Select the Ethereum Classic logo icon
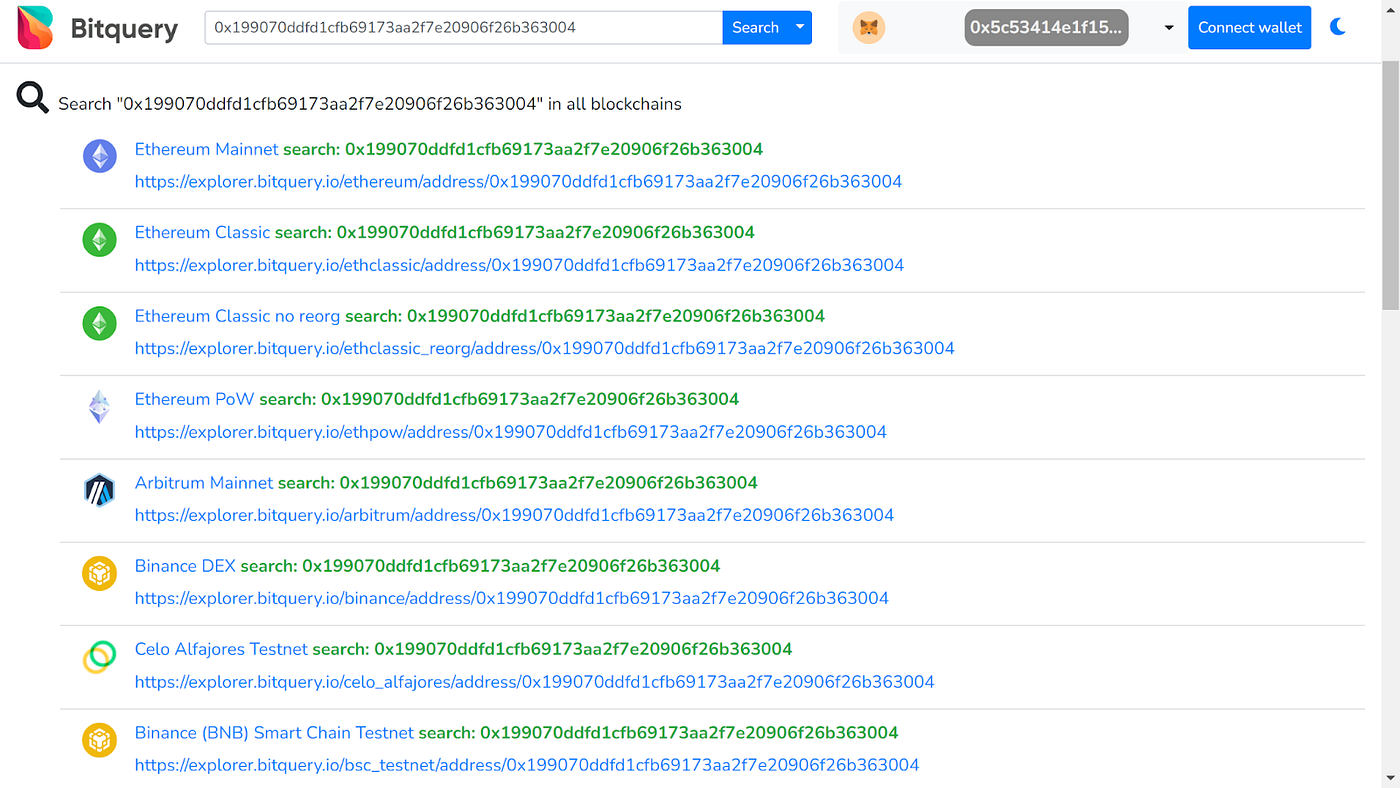 pyautogui.click(x=99, y=240)
